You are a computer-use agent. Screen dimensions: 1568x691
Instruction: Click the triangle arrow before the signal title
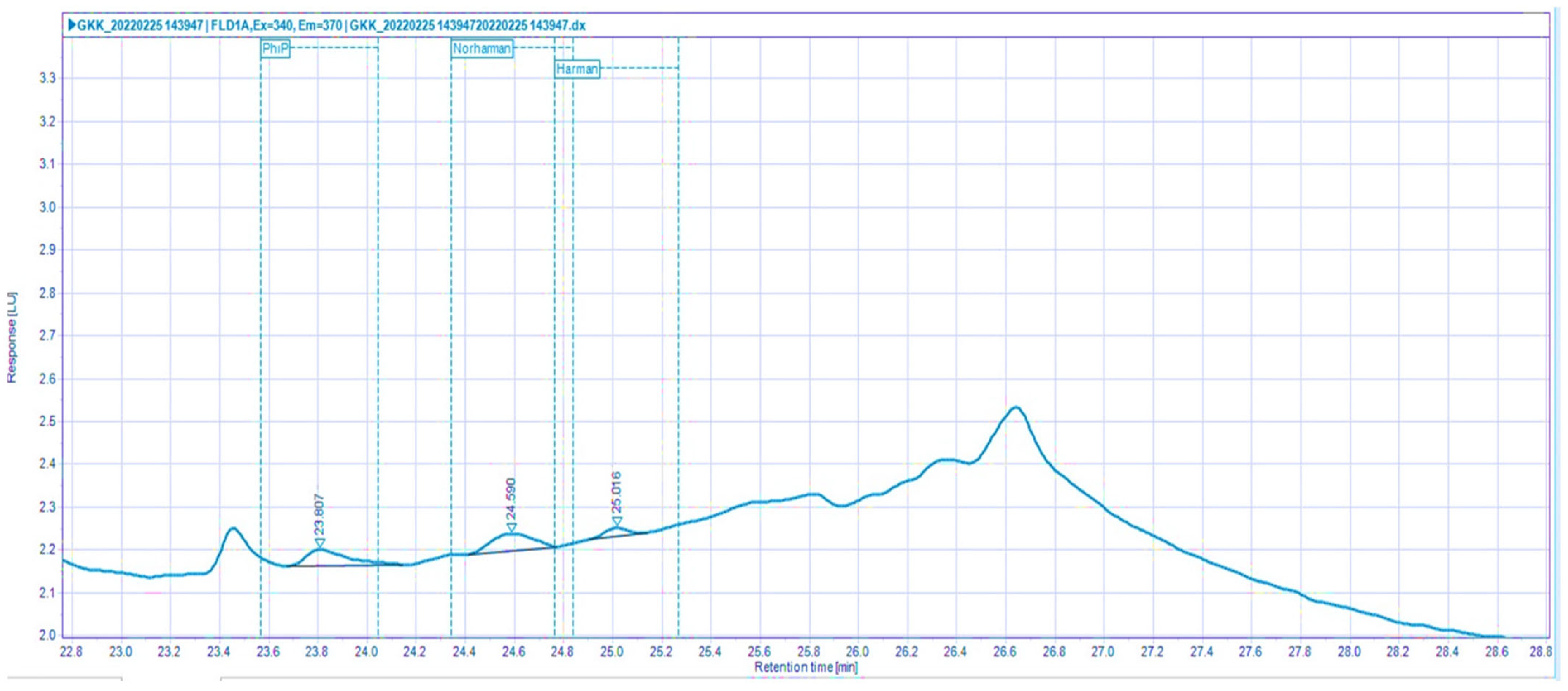[72, 26]
